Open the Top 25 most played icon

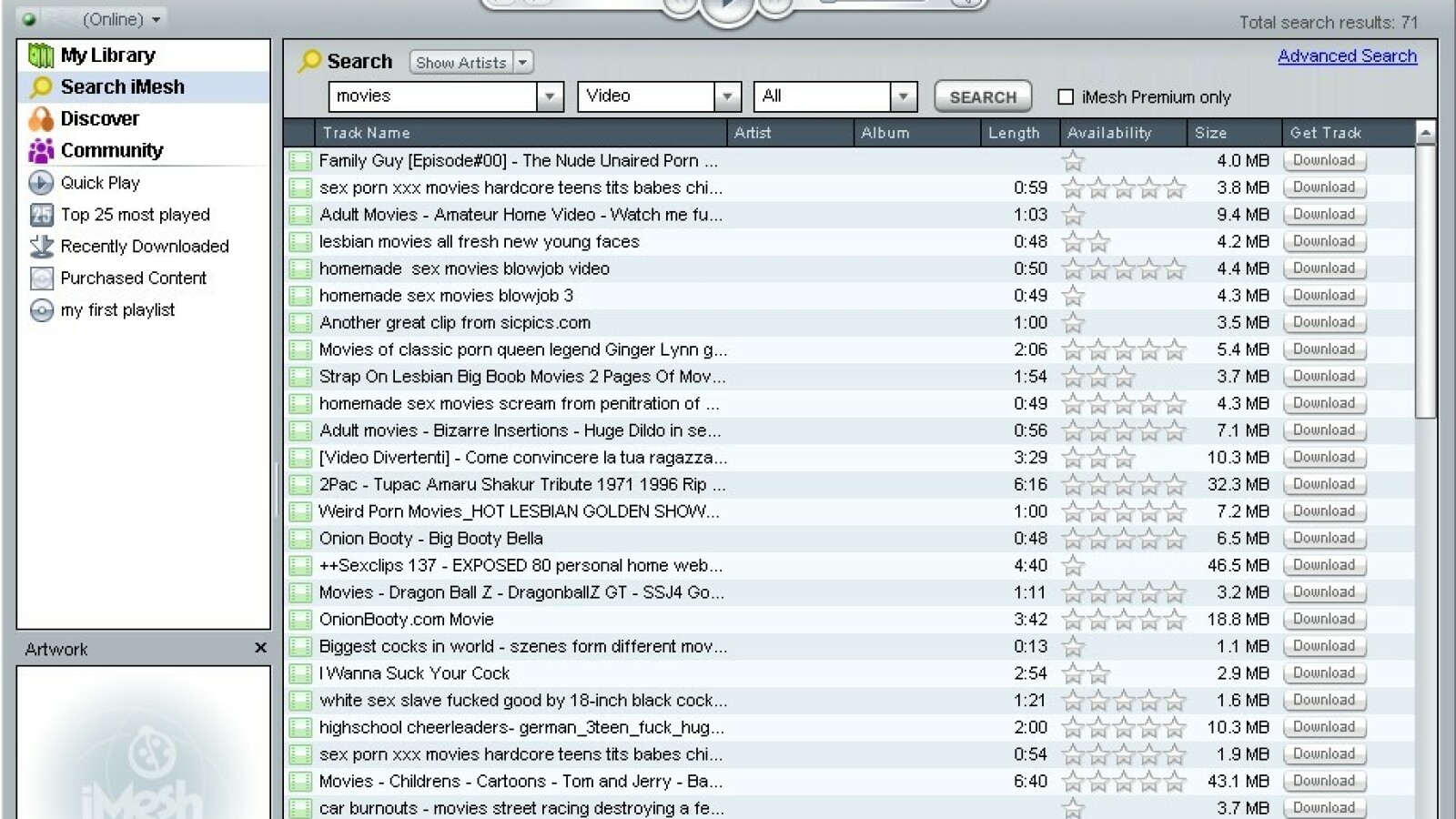click(41, 215)
